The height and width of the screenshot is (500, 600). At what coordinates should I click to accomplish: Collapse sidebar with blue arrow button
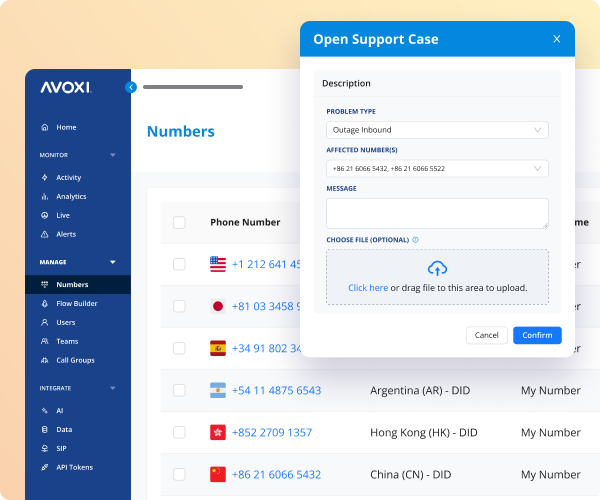click(131, 87)
